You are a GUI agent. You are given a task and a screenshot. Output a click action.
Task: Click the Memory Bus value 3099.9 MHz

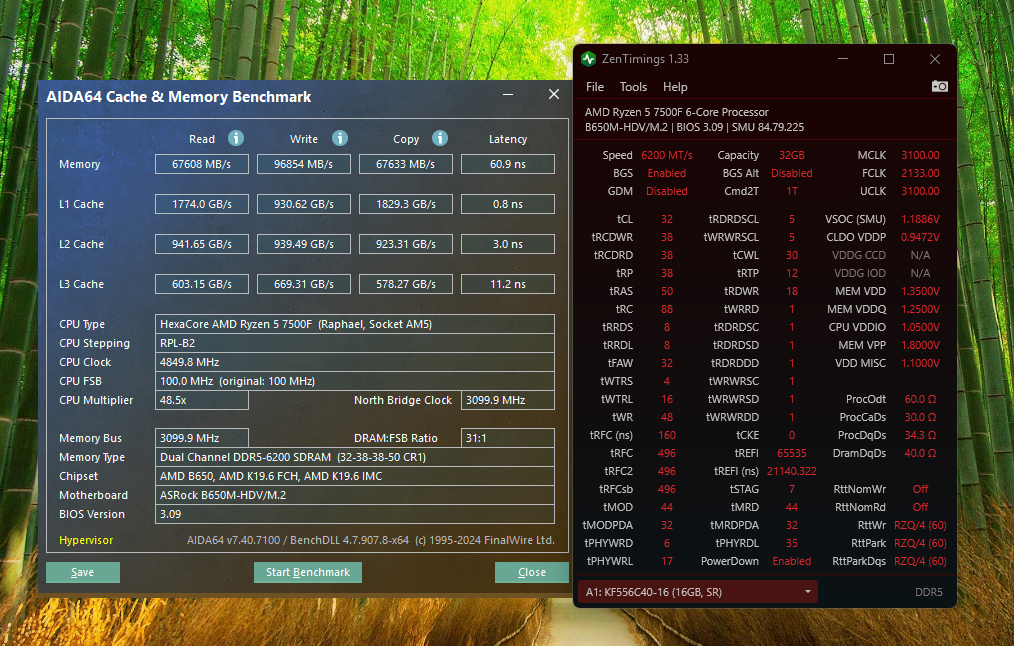pyautogui.click(x=202, y=438)
